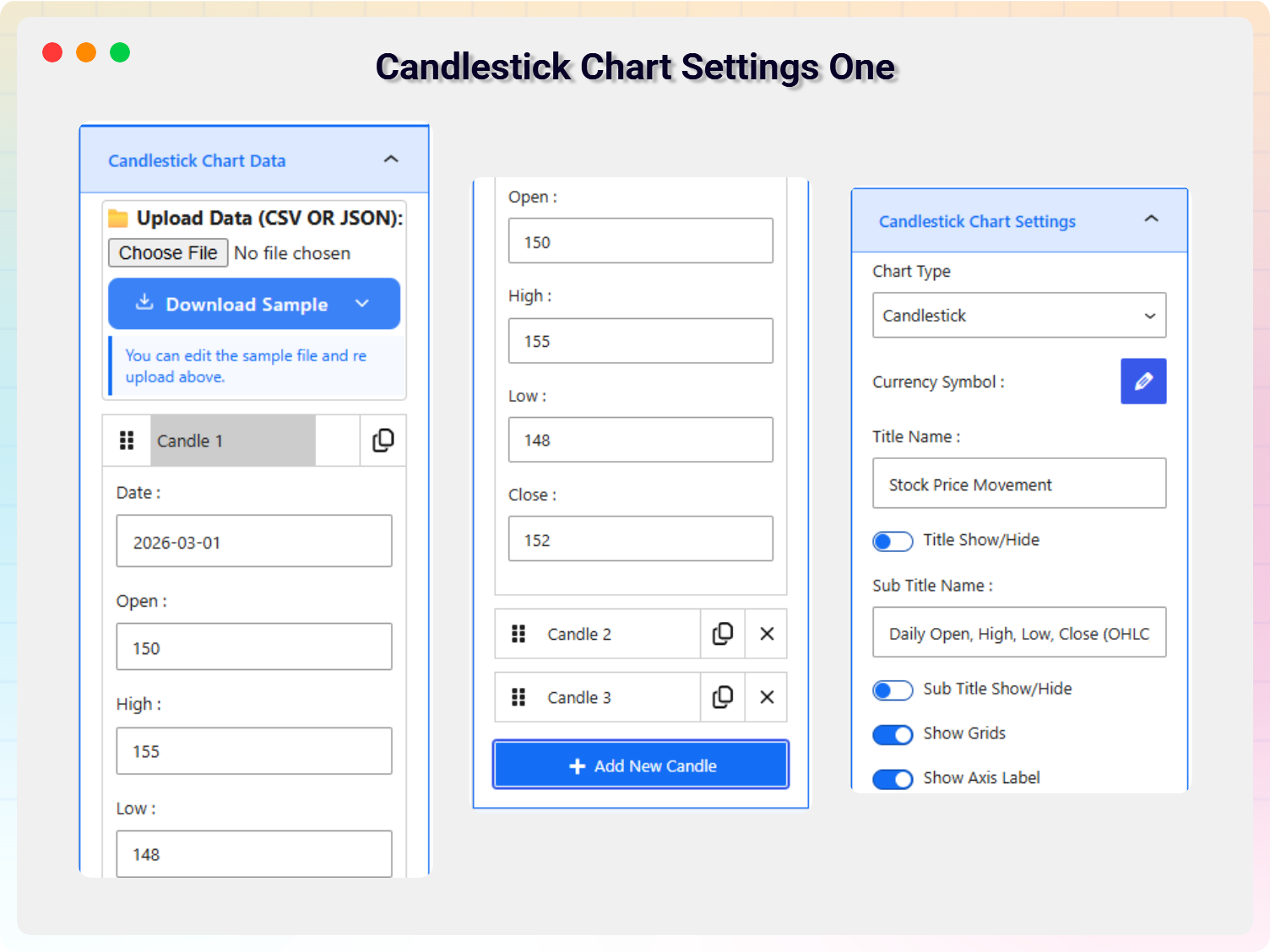Click the Candle 2 drag handle icon
This screenshot has width=1270, height=952.
pyautogui.click(x=518, y=634)
